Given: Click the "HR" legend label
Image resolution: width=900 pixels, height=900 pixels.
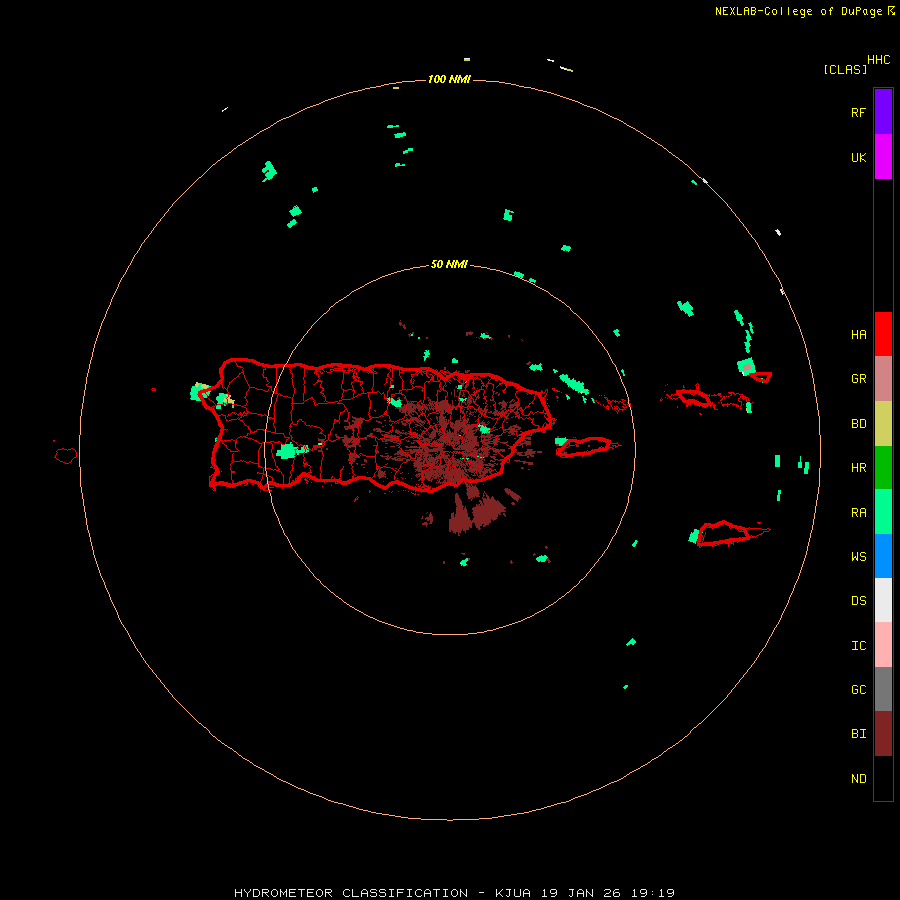Looking at the screenshot, I should click(858, 468).
